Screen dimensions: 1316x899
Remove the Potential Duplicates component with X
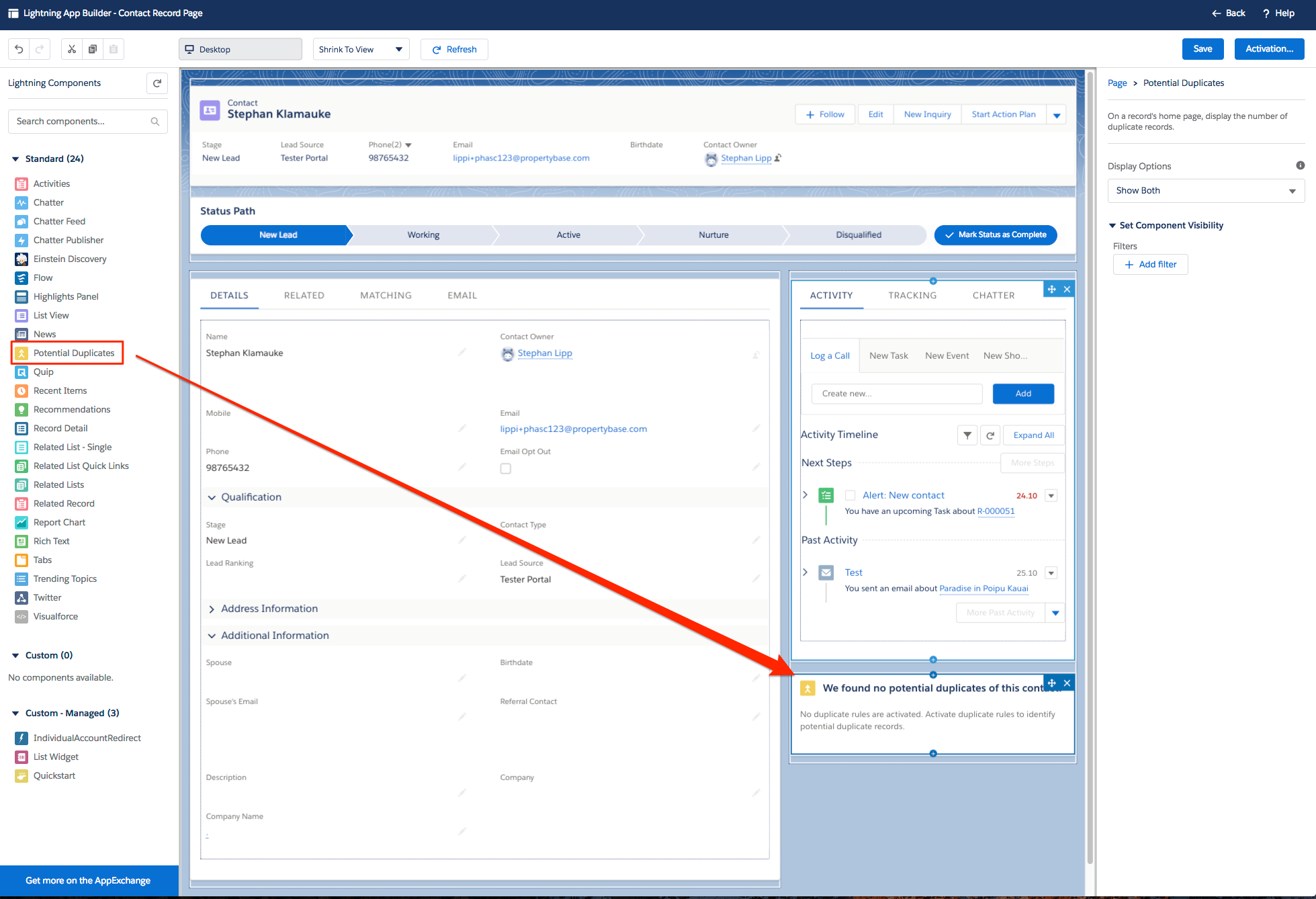(x=1067, y=683)
